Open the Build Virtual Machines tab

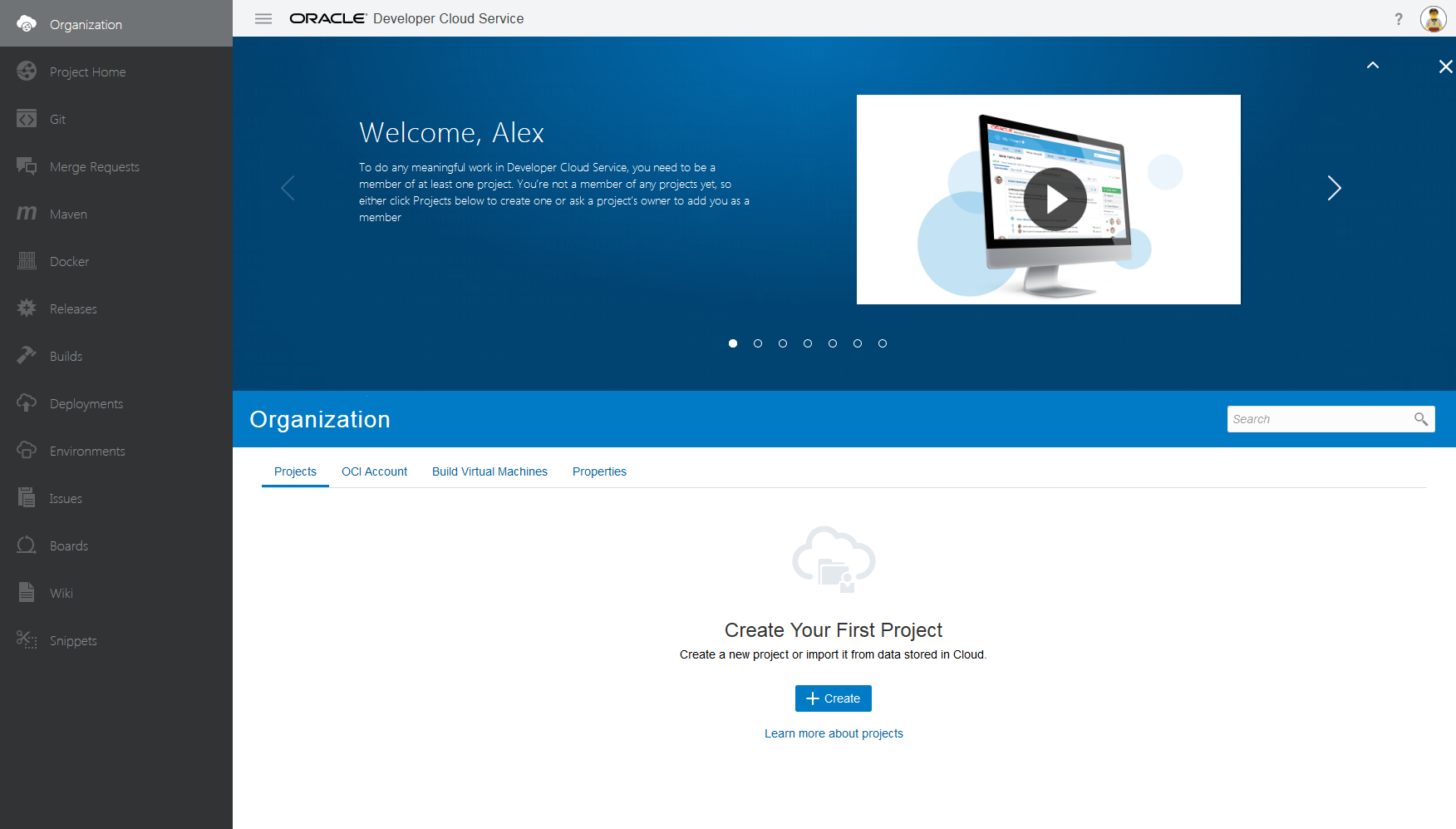489,471
